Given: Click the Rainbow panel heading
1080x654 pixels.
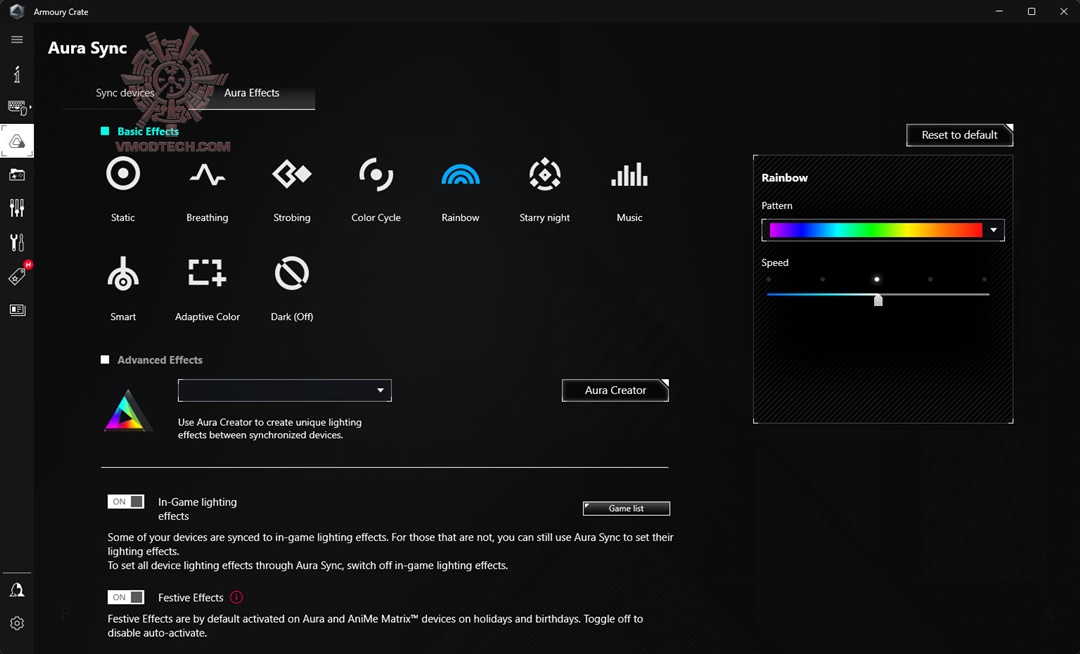Looking at the screenshot, I should pos(785,178).
